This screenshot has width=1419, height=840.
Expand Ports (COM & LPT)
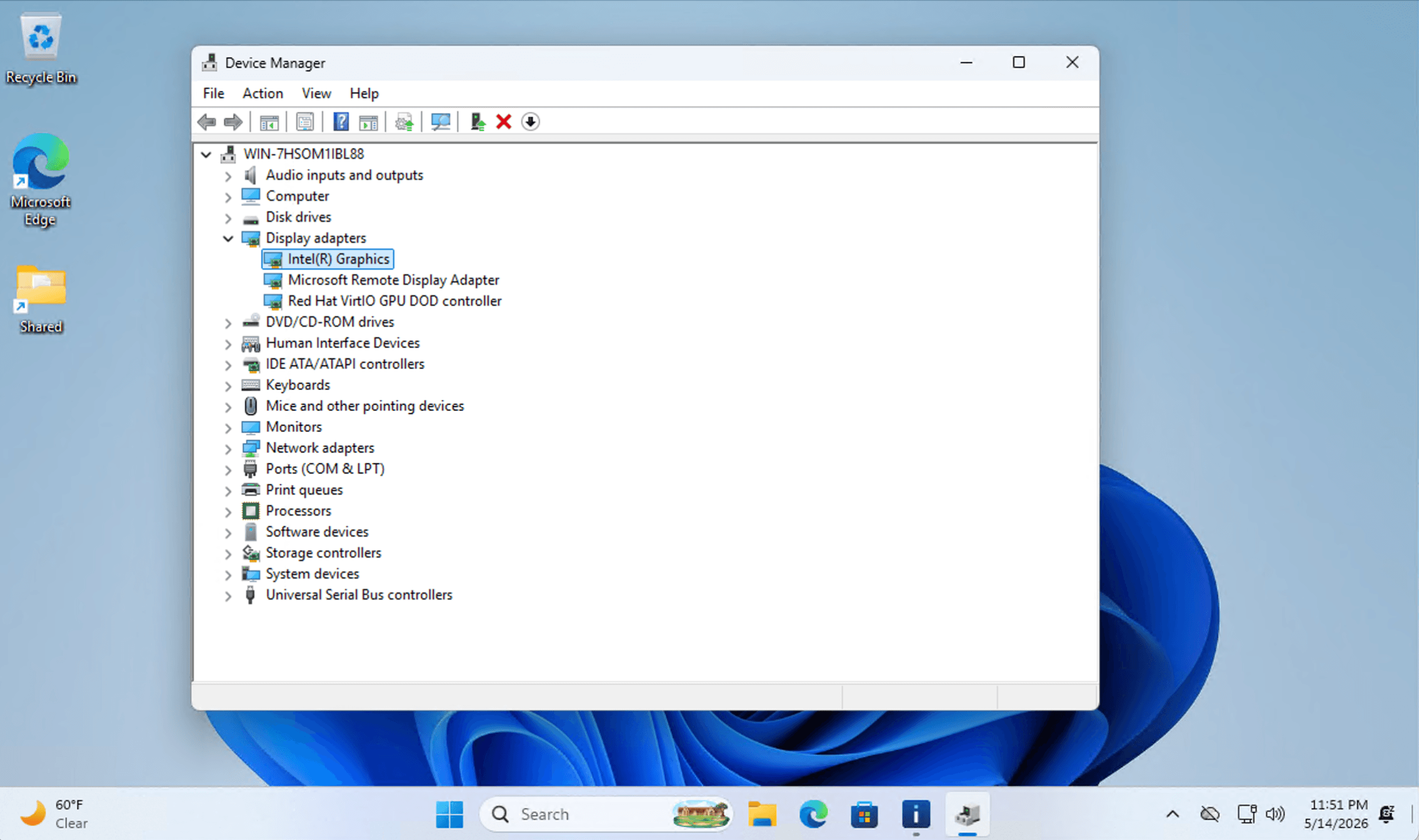(228, 470)
